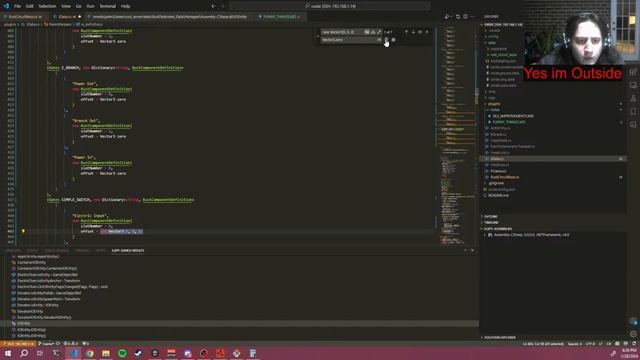The height and width of the screenshot is (360, 640).
Task: Select the RustCircuitBase editor tab
Action: point(24,17)
